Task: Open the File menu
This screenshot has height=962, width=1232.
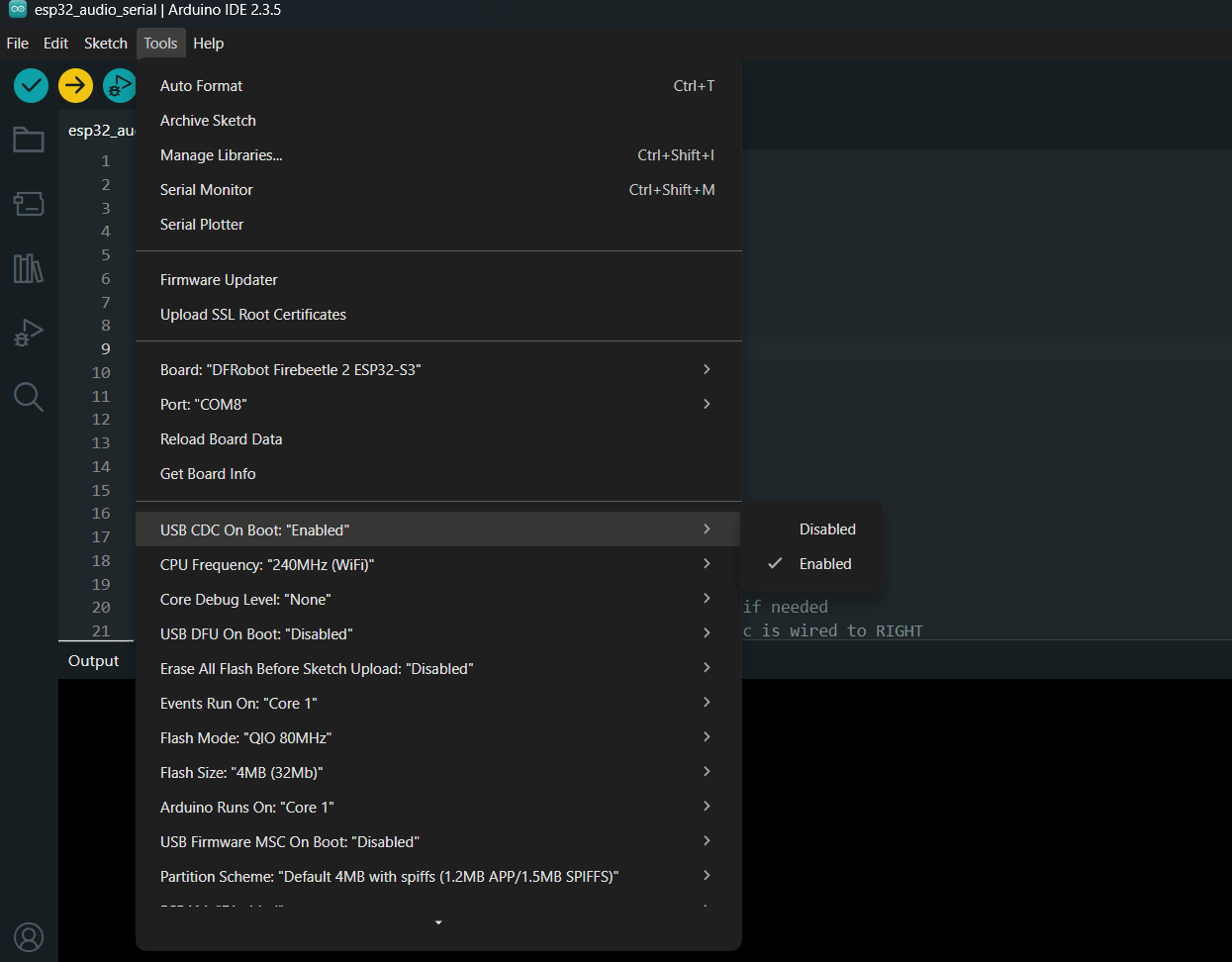Action: click(17, 44)
